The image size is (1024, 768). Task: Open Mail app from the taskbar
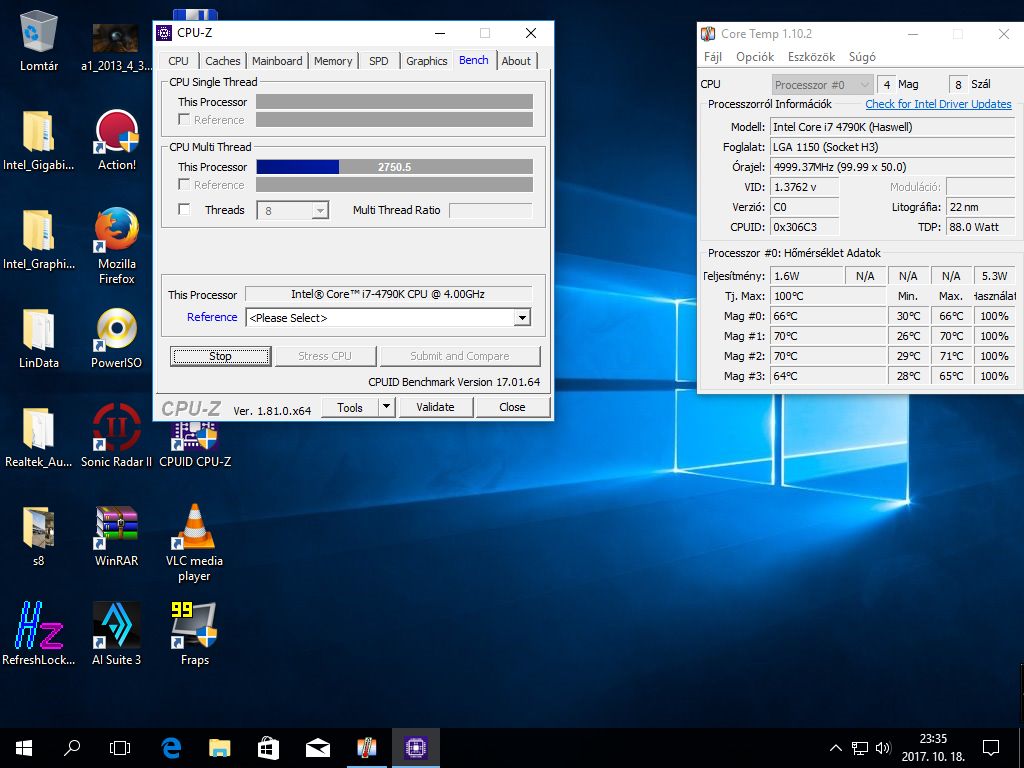317,748
